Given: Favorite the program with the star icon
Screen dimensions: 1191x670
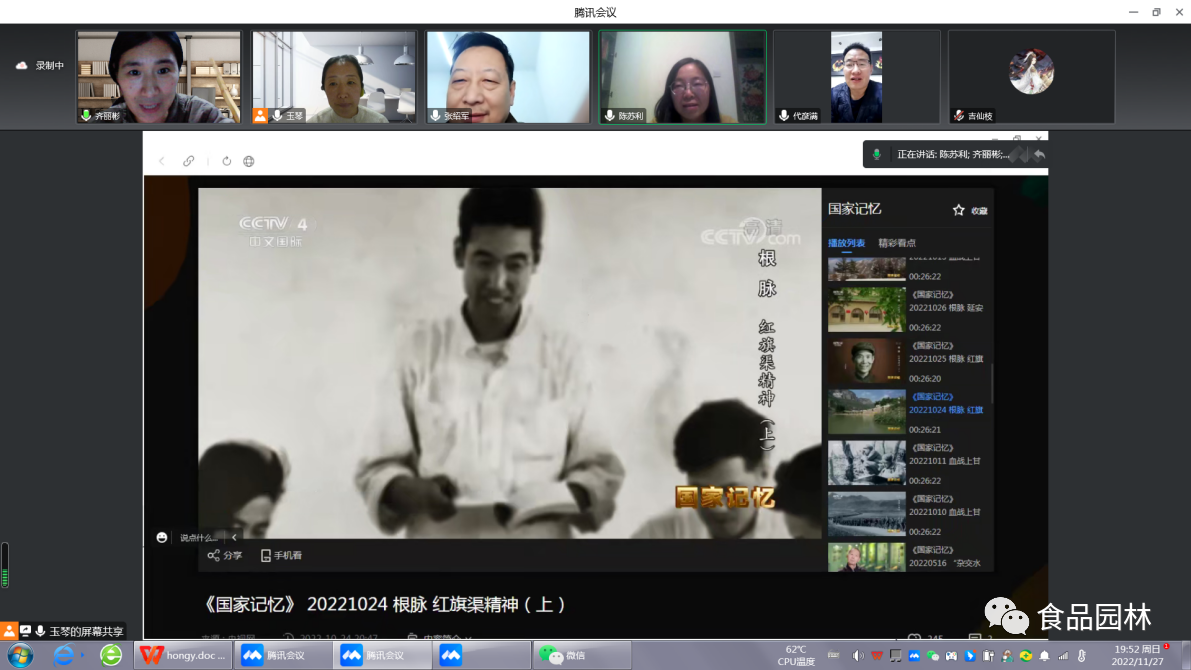Looking at the screenshot, I should coord(959,210).
